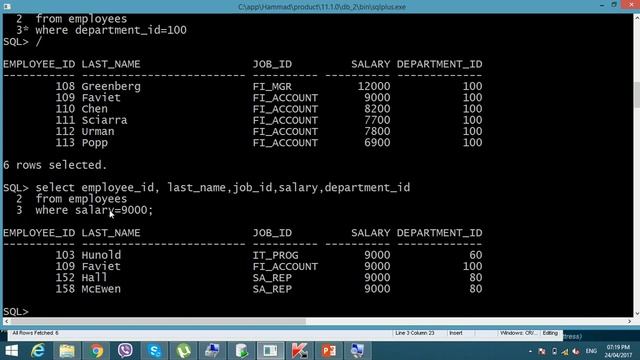Image resolution: width=640 pixels, height=360 pixels.
Task: Switch to the active SQL*Plus taskbar item
Action: 270,351
